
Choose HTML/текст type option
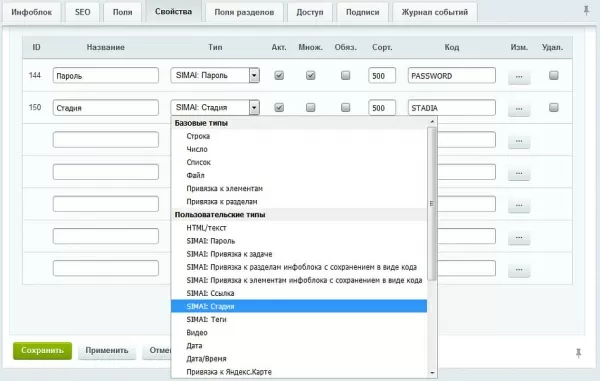coord(299,228)
